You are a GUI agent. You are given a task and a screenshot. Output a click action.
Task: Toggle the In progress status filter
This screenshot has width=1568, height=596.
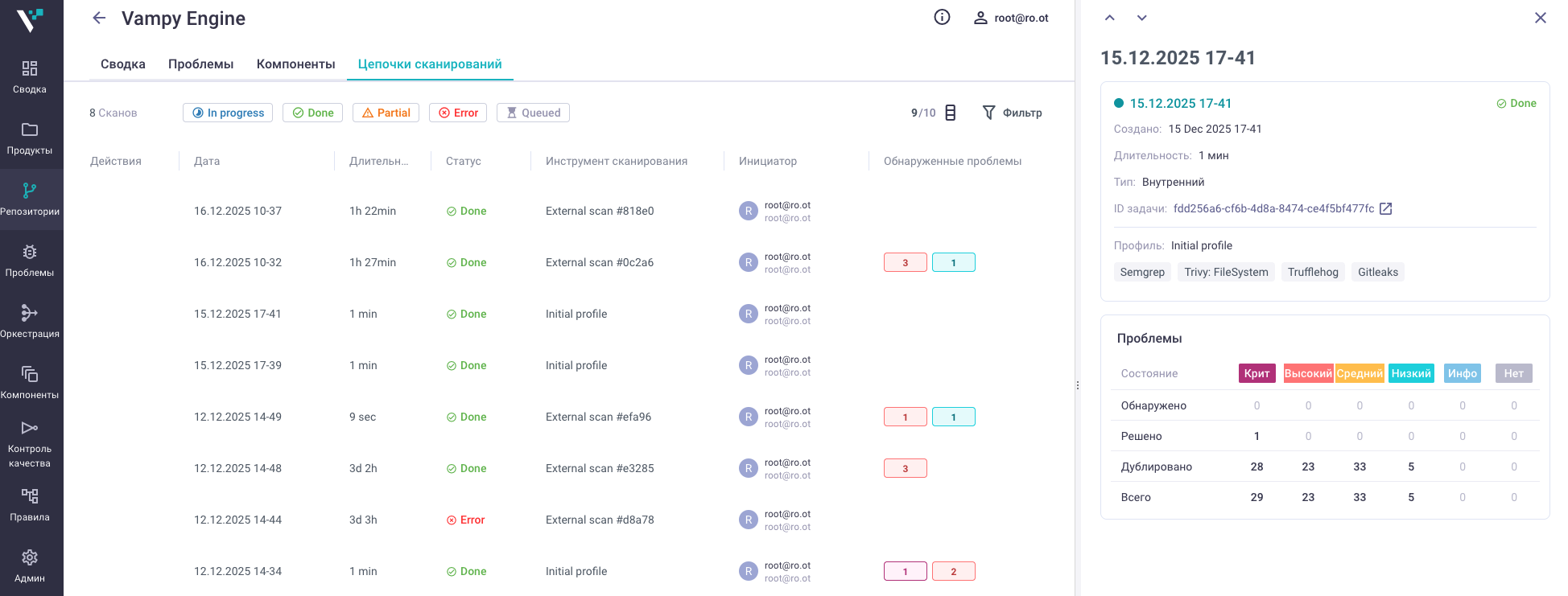coord(228,113)
